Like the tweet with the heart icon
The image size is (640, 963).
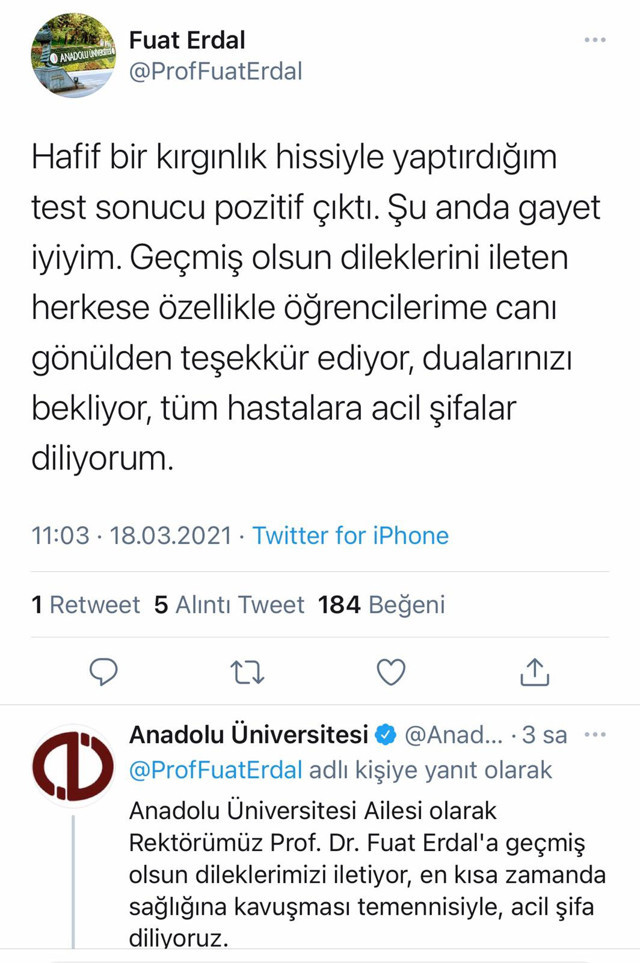pyautogui.click(x=390, y=674)
